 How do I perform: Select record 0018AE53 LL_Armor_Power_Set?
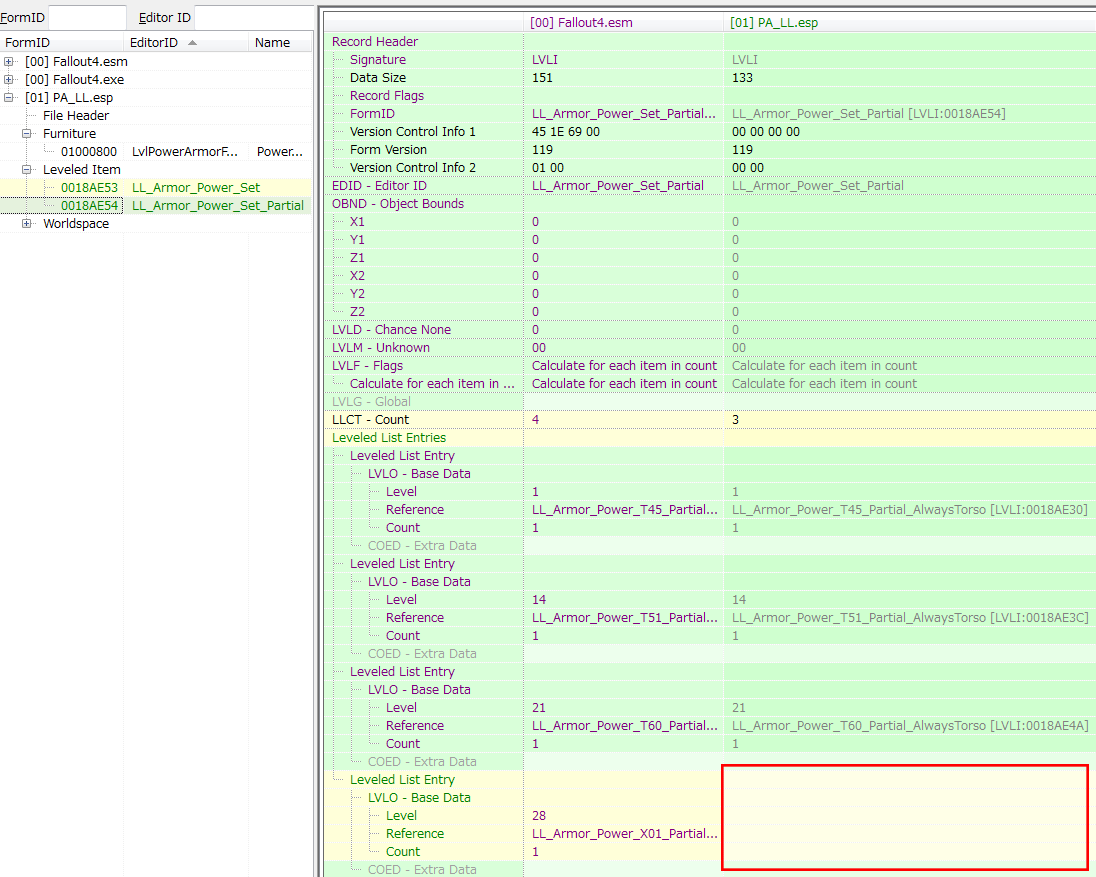click(x=156, y=187)
